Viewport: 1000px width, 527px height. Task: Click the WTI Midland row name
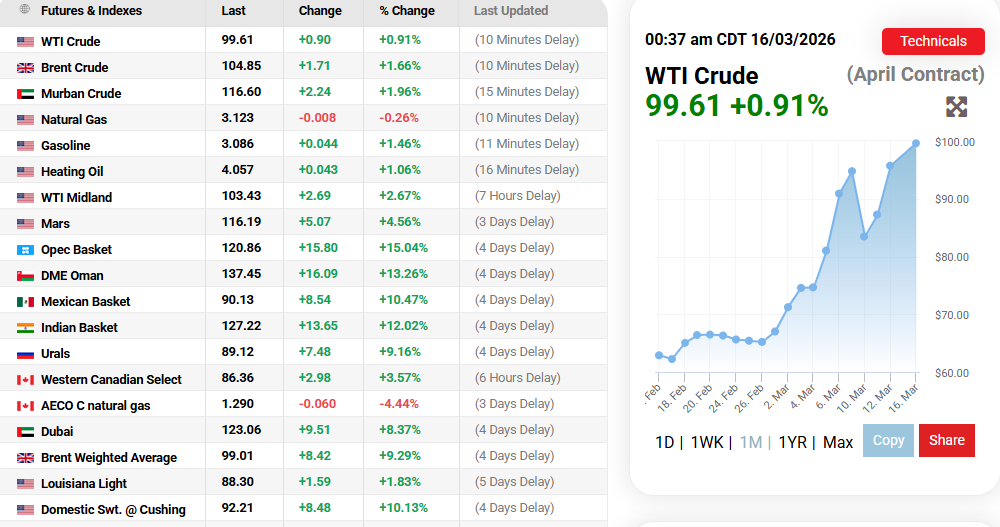(77, 198)
